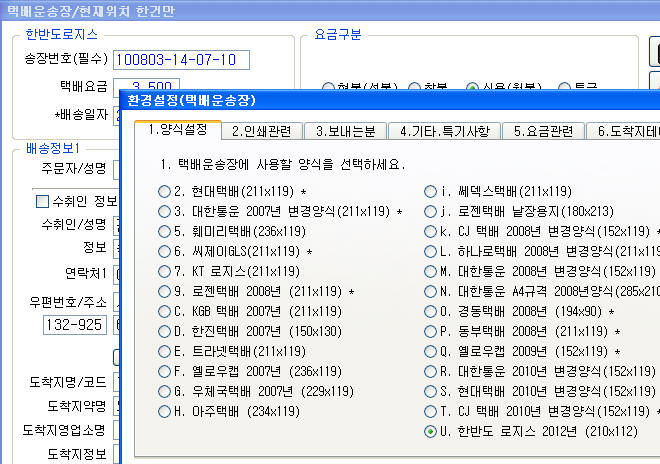The image size is (660, 464).
Task: Select radio k. CJ 택배 2008년 변경양식
Action: 430,232
